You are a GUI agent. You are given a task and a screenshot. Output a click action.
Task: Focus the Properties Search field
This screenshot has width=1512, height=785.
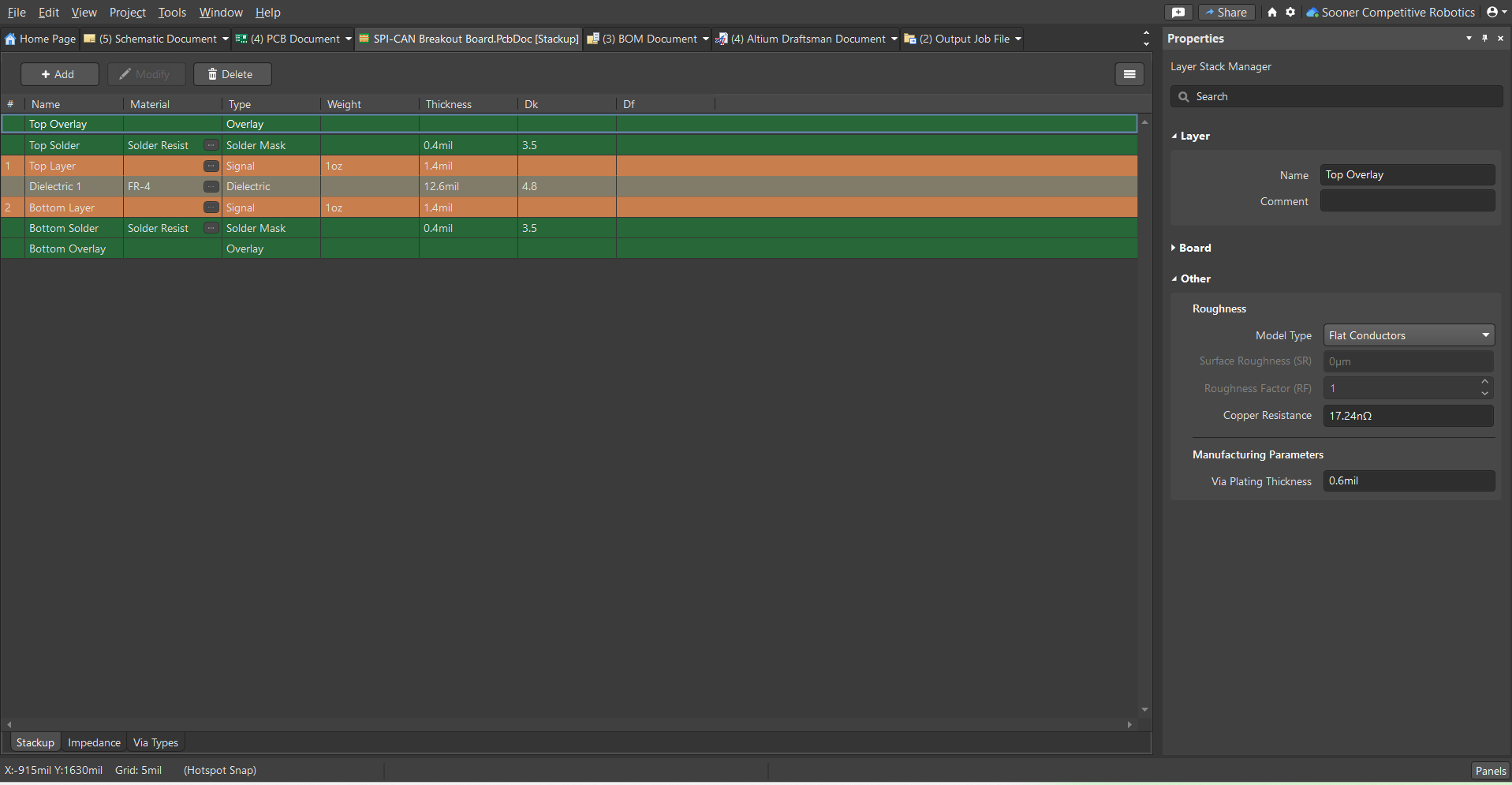tap(1336, 96)
